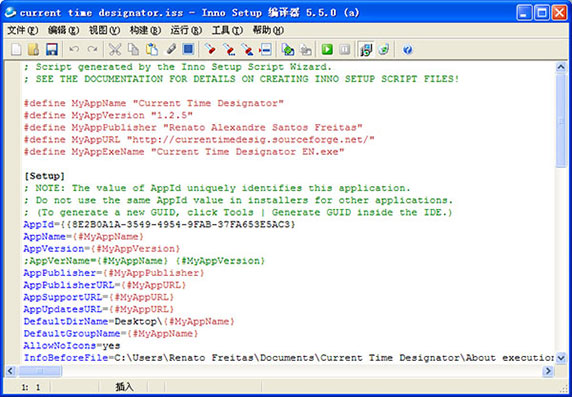Open Find with the first flashlight icon
Screen dimensions: 572x397
[210, 49]
